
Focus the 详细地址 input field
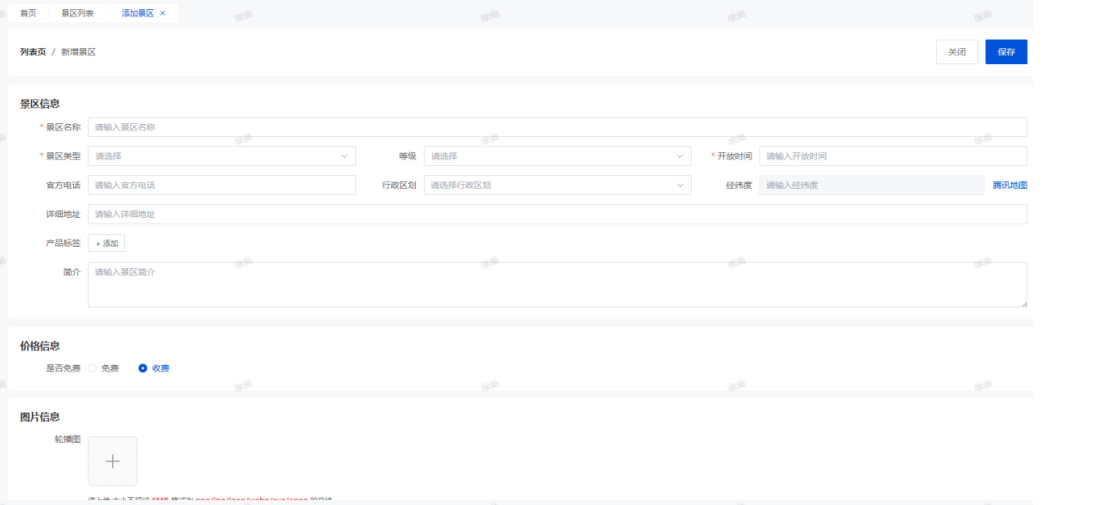click(557, 214)
